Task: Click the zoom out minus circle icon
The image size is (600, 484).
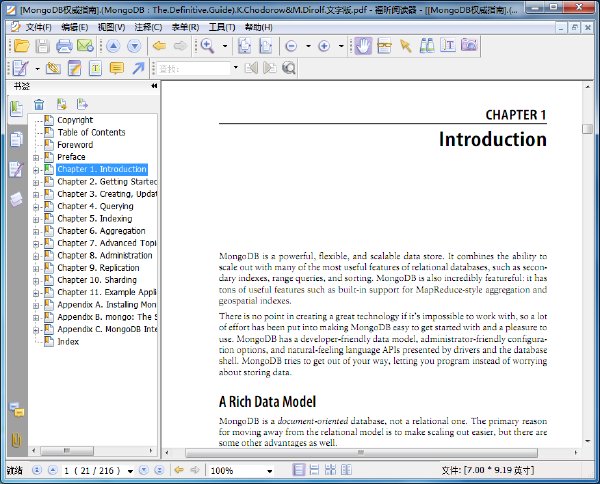Action: [291, 46]
